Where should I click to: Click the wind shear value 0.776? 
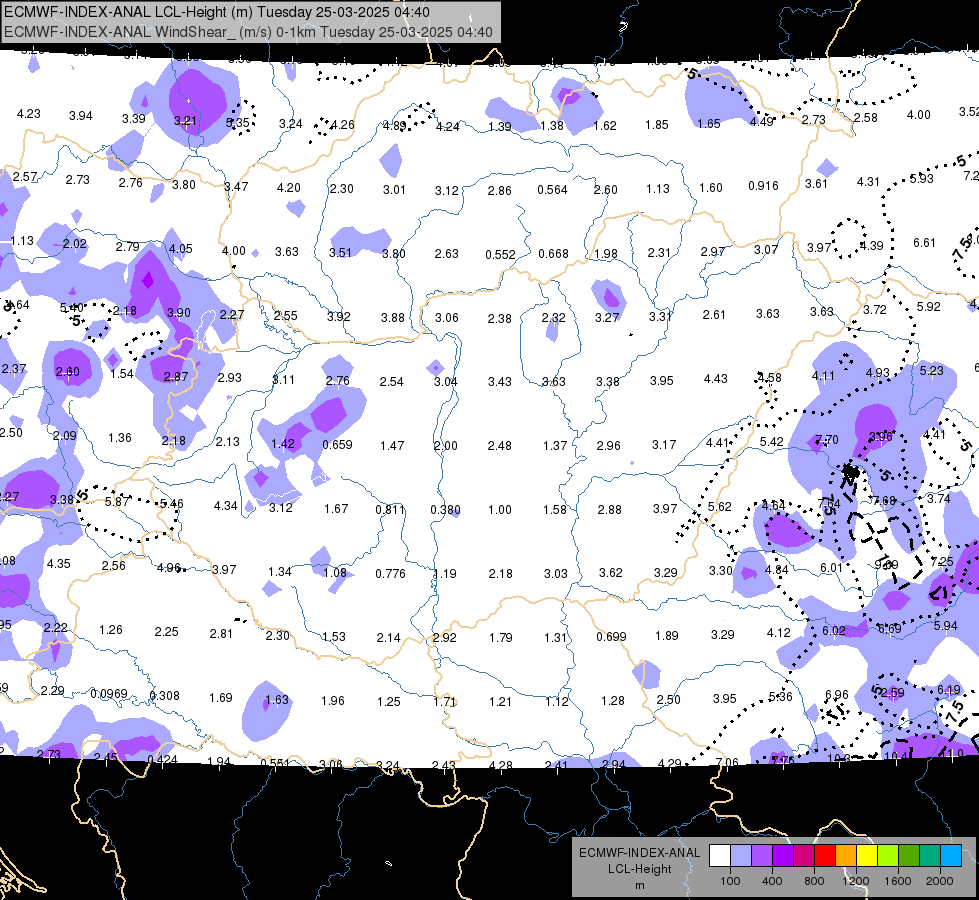pos(390,573)
